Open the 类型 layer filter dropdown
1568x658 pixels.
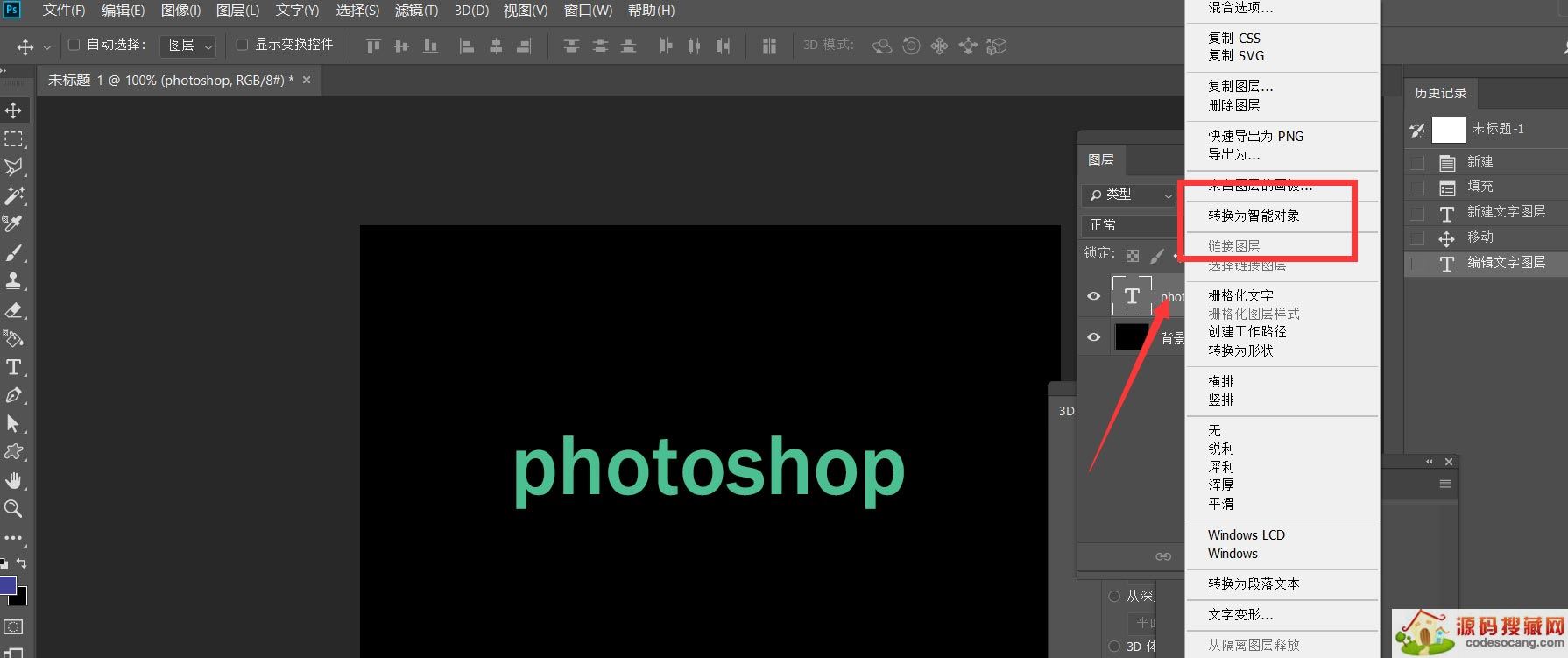[1128, 195]
